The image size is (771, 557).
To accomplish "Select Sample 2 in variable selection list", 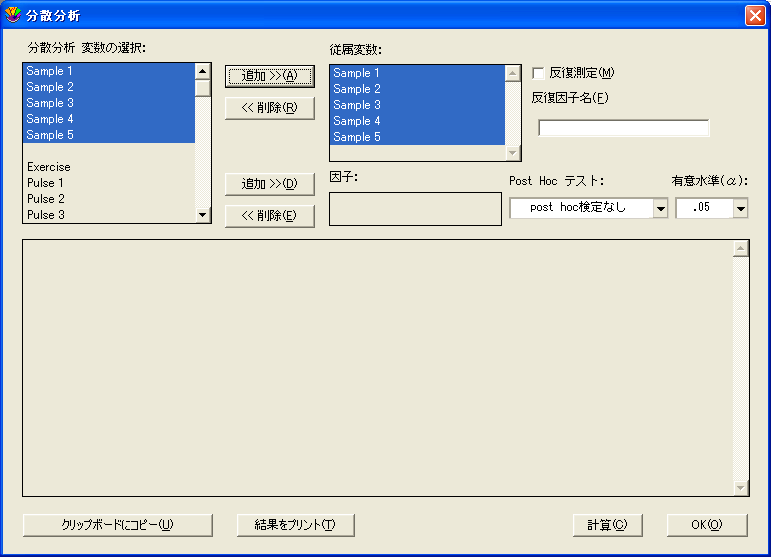I will coord(109,87).
